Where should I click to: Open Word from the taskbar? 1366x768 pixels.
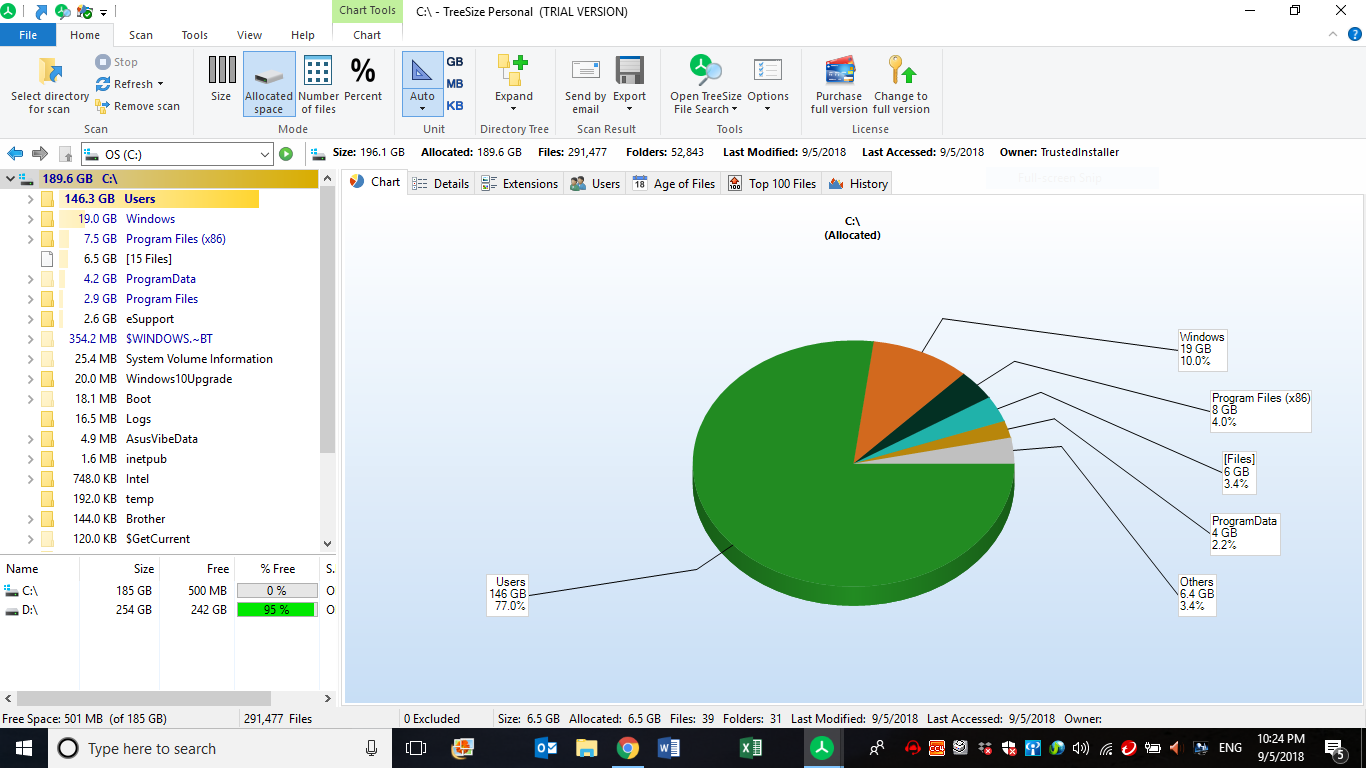click(669, 748)
